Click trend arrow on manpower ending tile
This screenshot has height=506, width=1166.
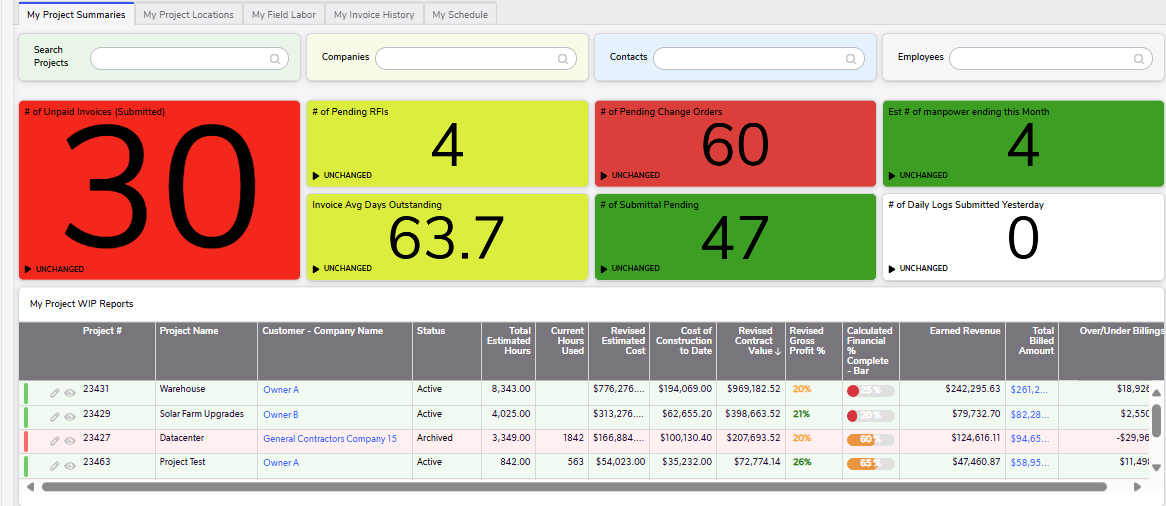[x=892, y=176]
